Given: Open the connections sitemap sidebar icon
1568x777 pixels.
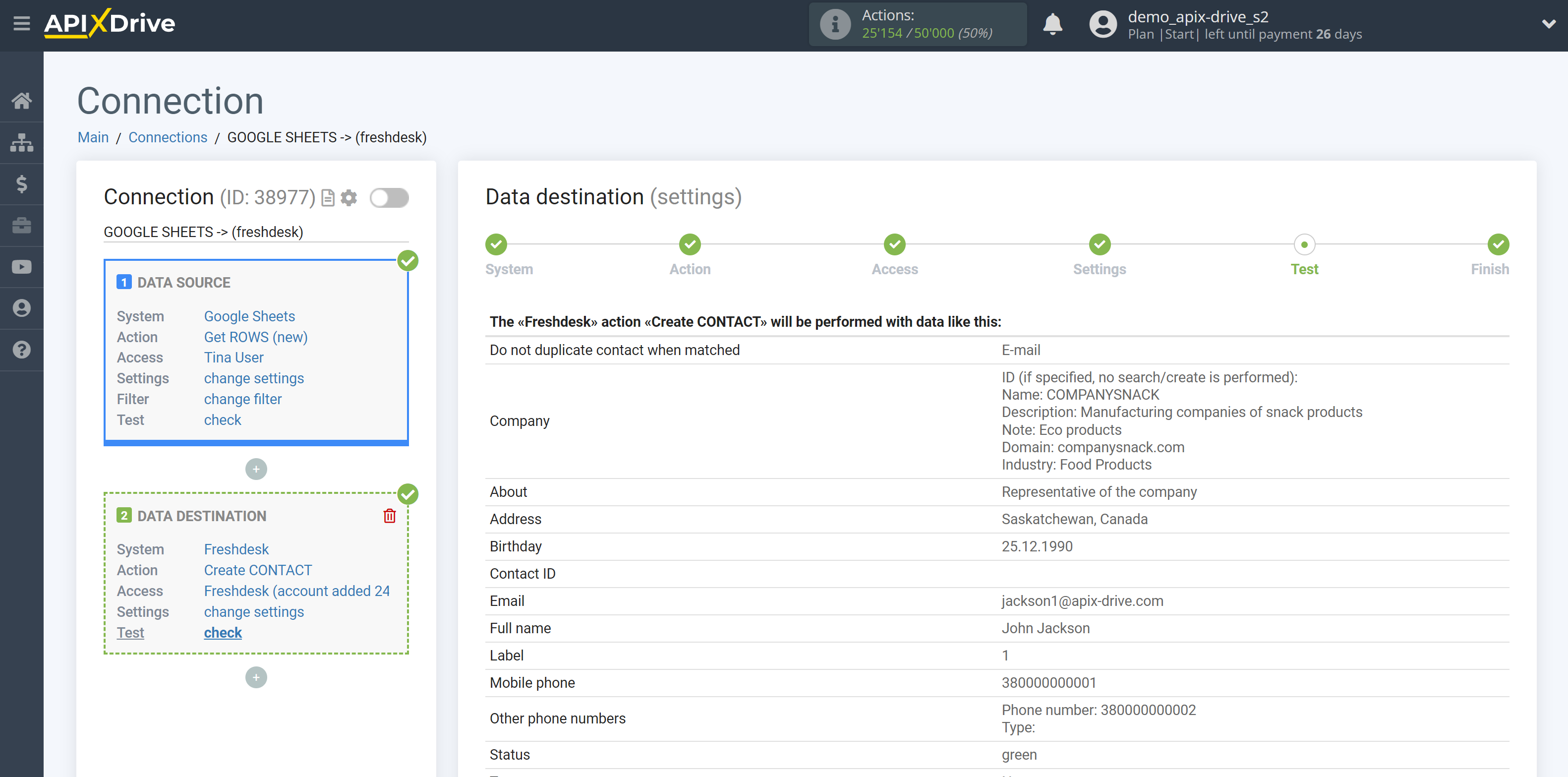Looking at the screenshot, I should tap(21, 142).
